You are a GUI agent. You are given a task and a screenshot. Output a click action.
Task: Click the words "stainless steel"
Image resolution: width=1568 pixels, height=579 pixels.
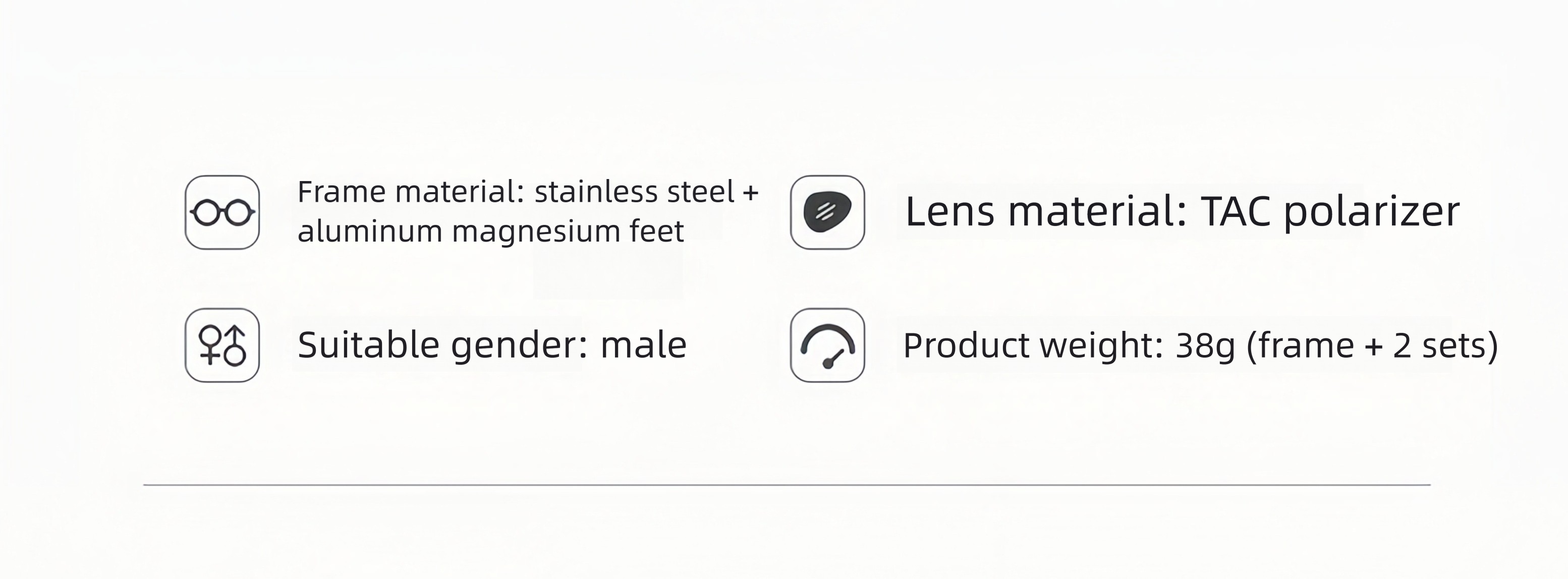coord(635,192)
